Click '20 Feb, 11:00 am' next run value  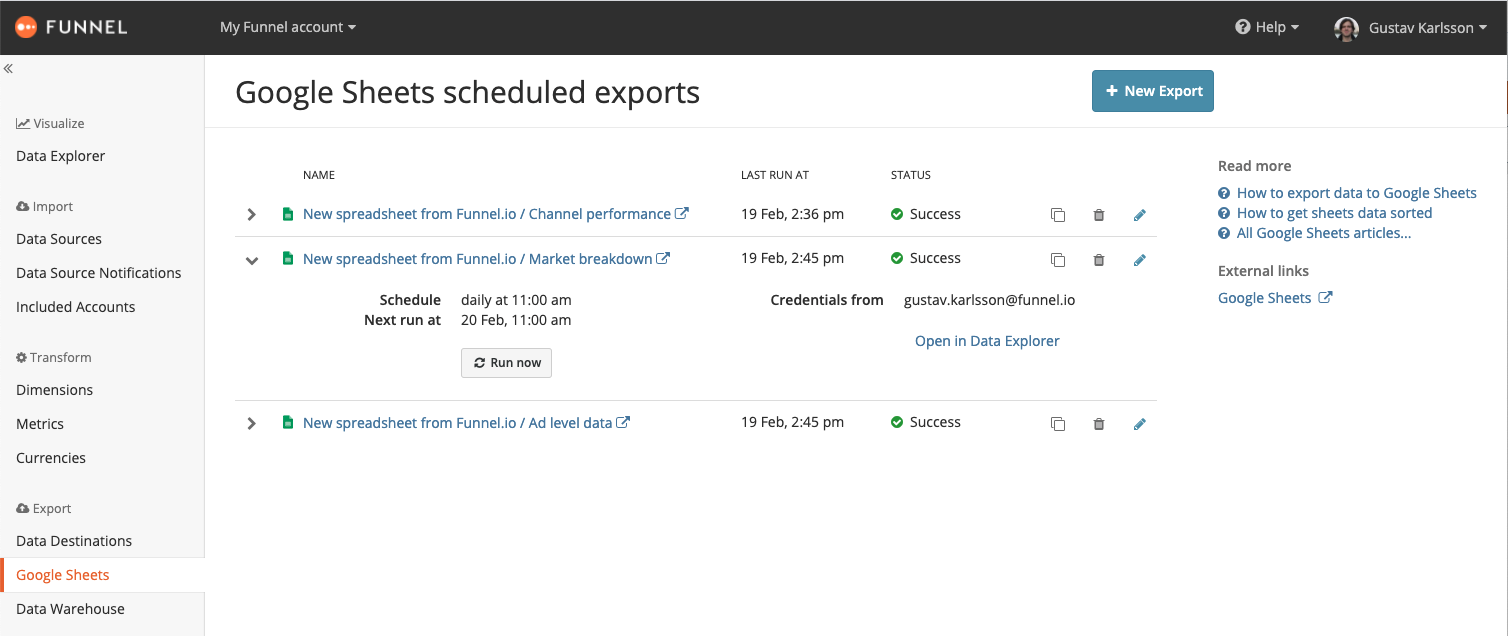pos(516,320)
